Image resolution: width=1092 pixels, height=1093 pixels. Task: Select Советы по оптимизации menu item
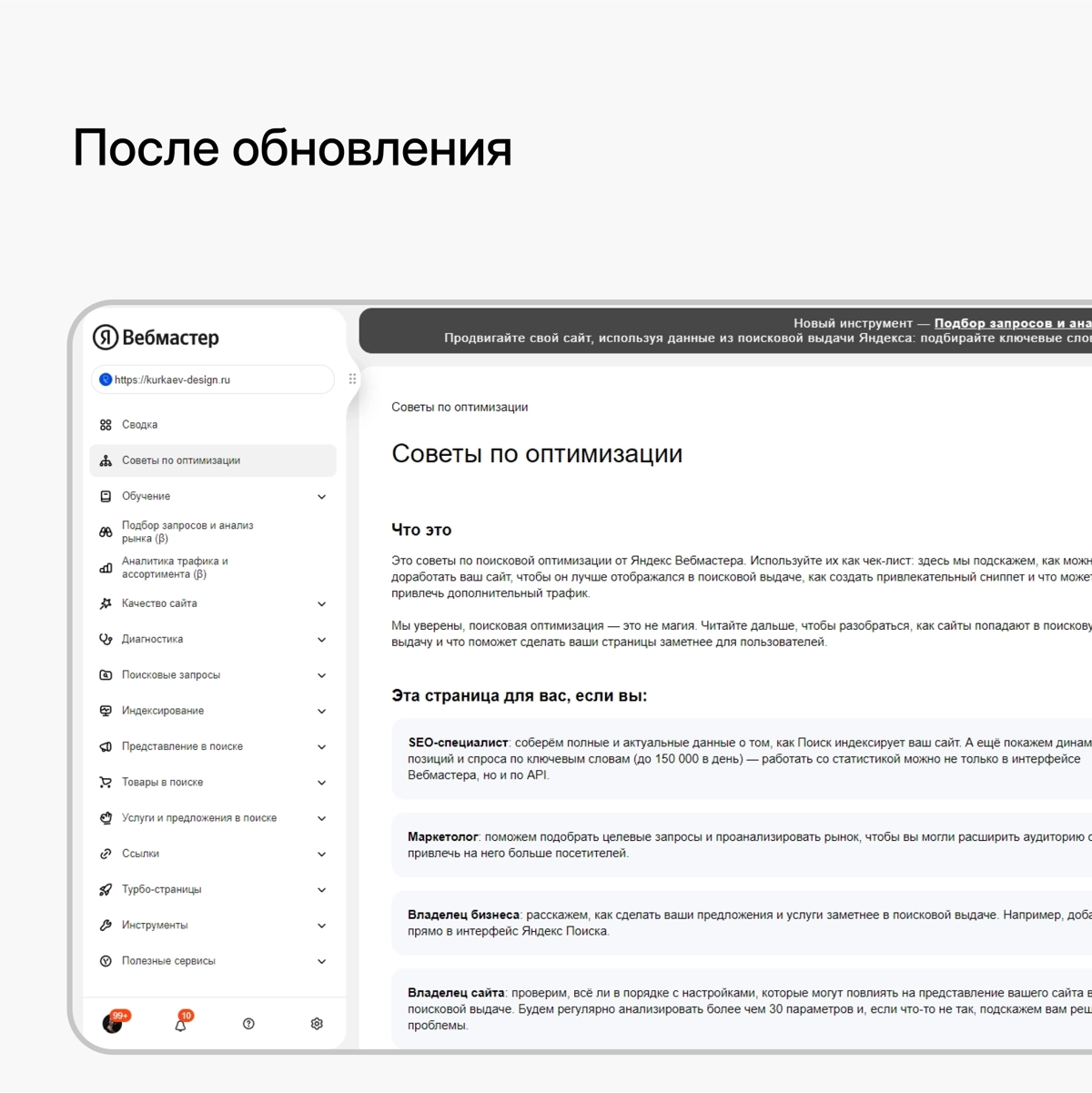tap(213, 460)
